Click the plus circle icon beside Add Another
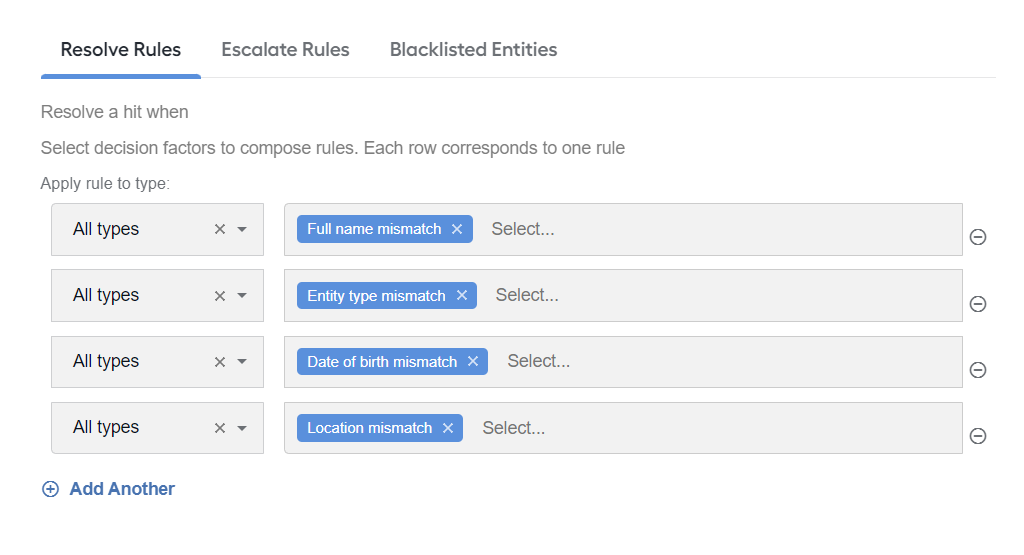This screenshot has width=1024, height=555. pyautogui.click(x=50, y=489)
